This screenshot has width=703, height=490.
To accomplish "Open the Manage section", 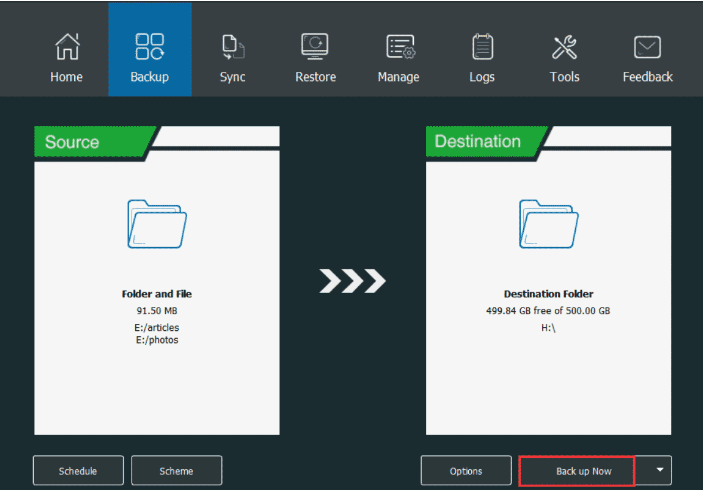I will point(399,58).
